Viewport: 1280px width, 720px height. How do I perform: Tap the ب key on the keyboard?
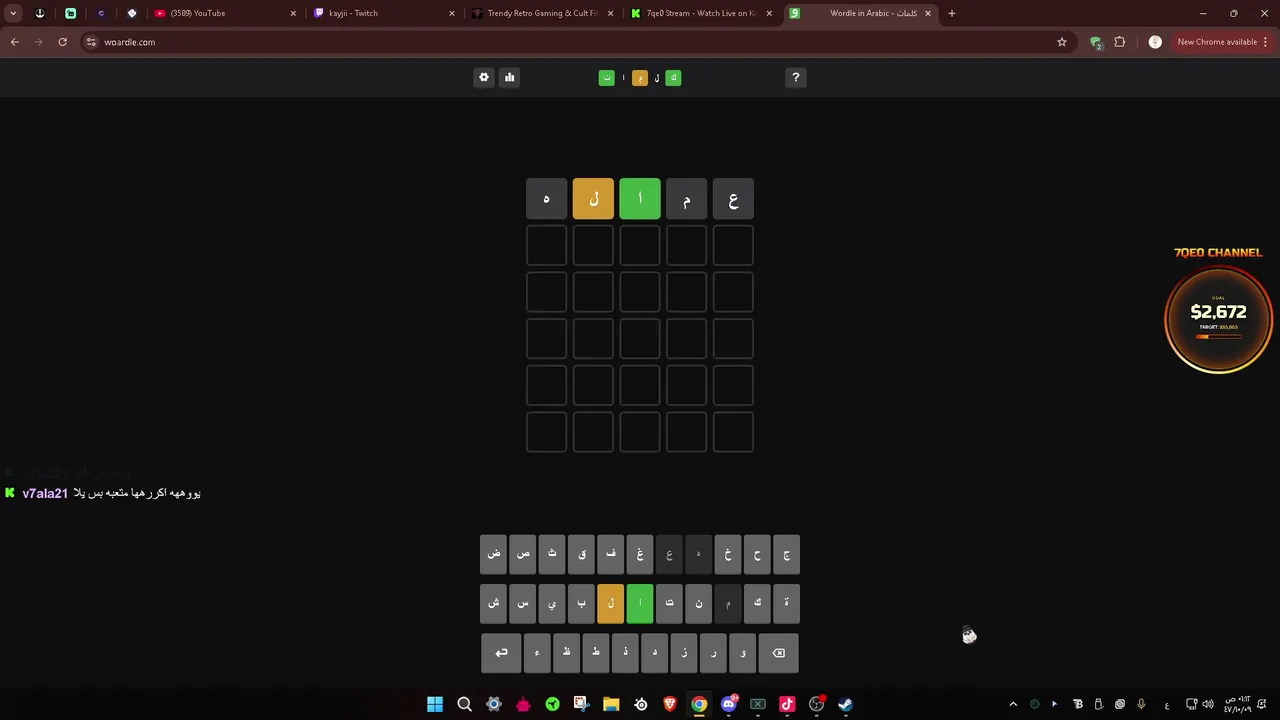582,603
